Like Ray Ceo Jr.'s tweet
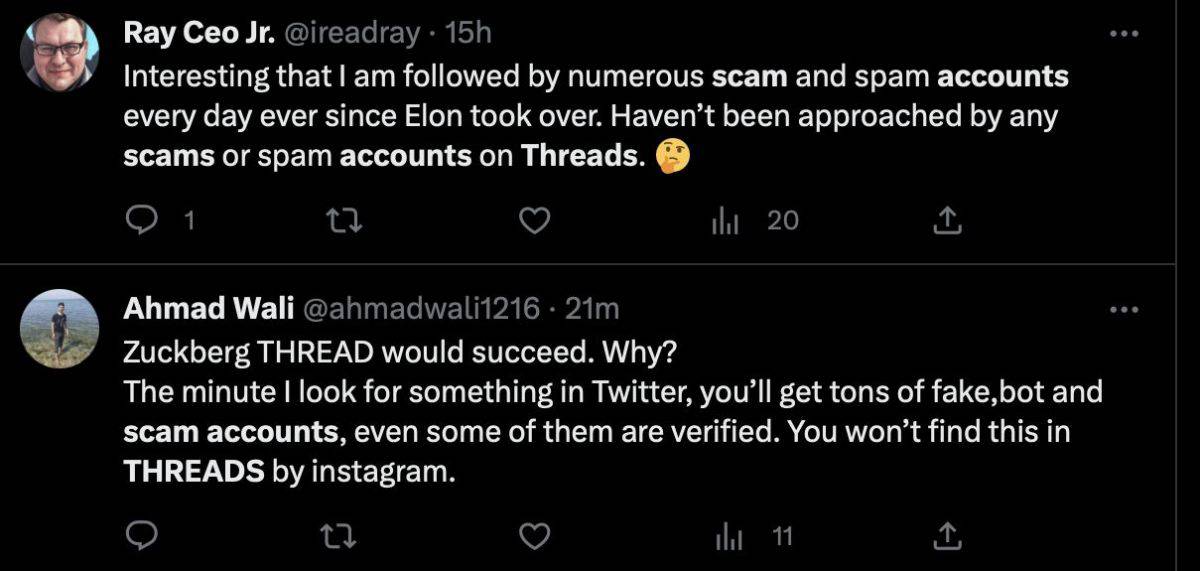Viewport: 1200px width, 571px height. [537, 221]
